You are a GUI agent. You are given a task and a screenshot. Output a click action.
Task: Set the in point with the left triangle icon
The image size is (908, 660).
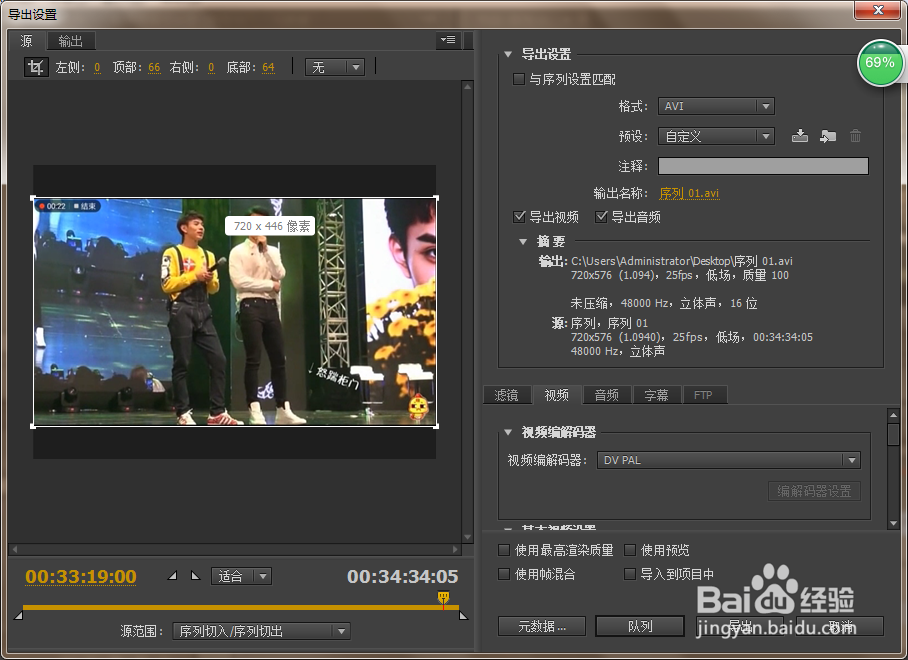[x=172, y=576]
